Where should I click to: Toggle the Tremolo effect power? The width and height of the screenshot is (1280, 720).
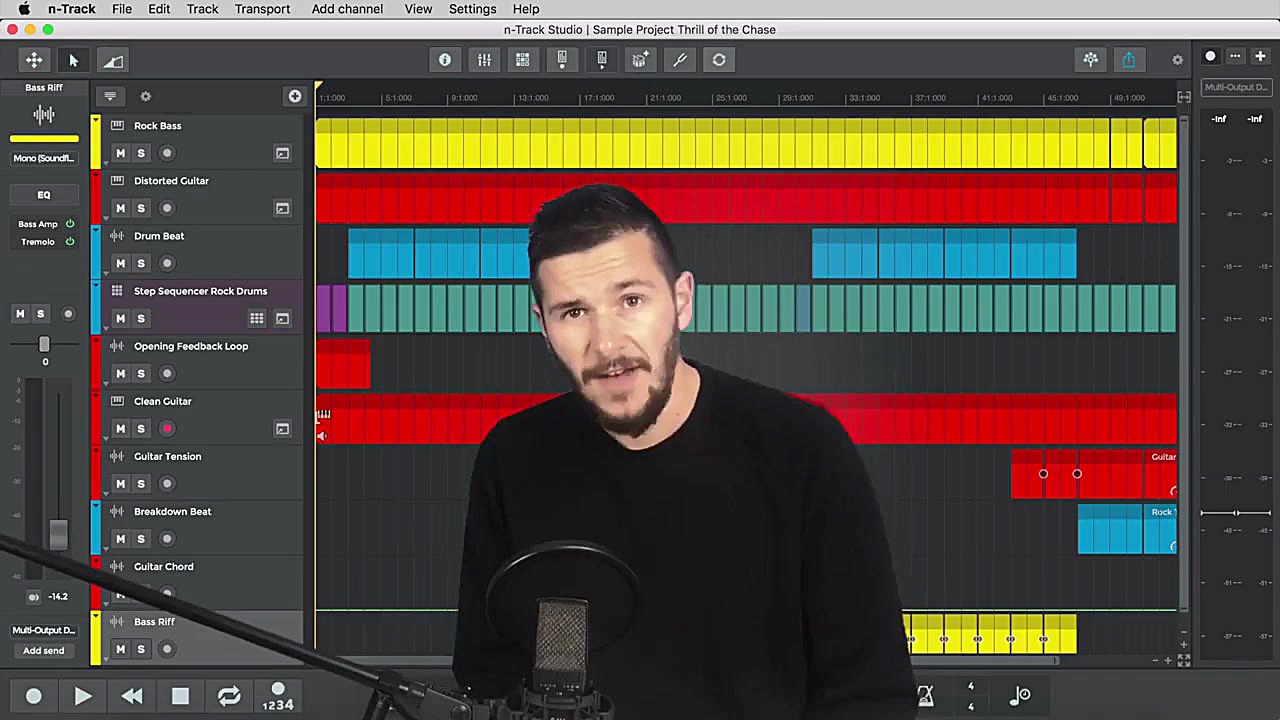tap(70, 241)
